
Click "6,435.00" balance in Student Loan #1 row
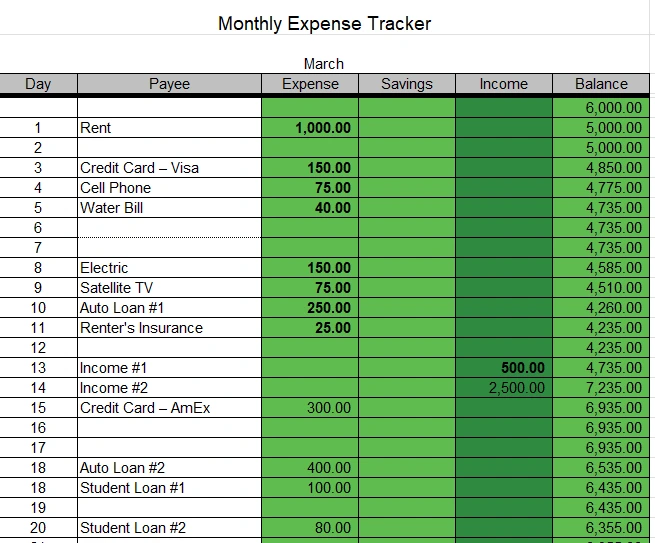click(601, 488)
